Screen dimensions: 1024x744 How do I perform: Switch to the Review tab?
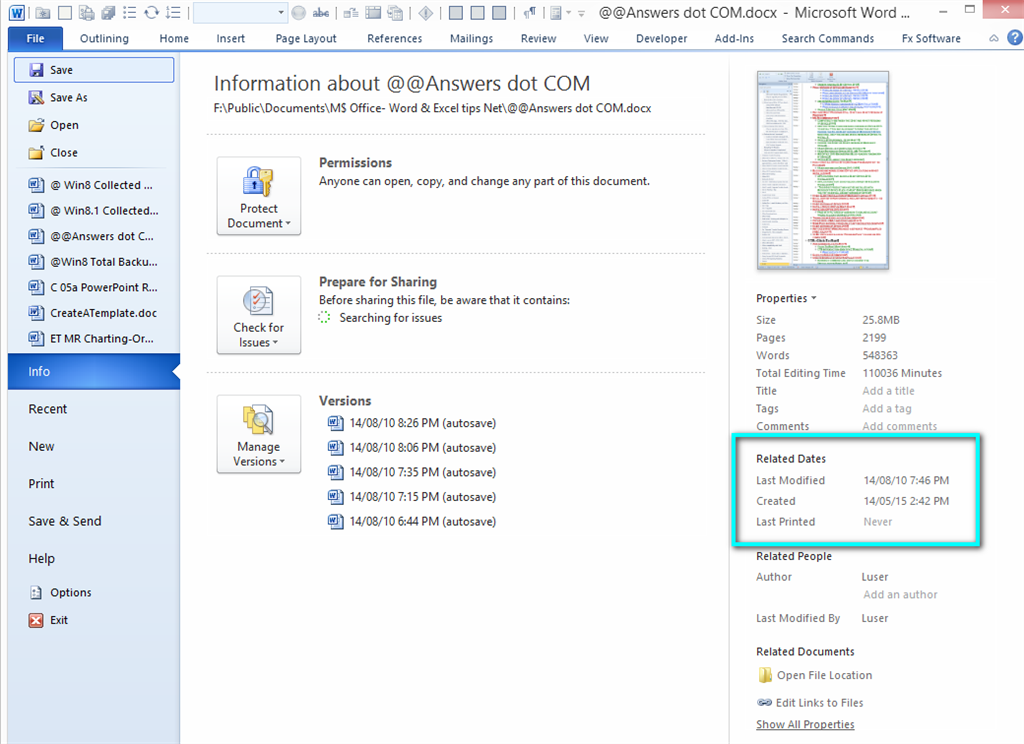[x=539, y=39]
